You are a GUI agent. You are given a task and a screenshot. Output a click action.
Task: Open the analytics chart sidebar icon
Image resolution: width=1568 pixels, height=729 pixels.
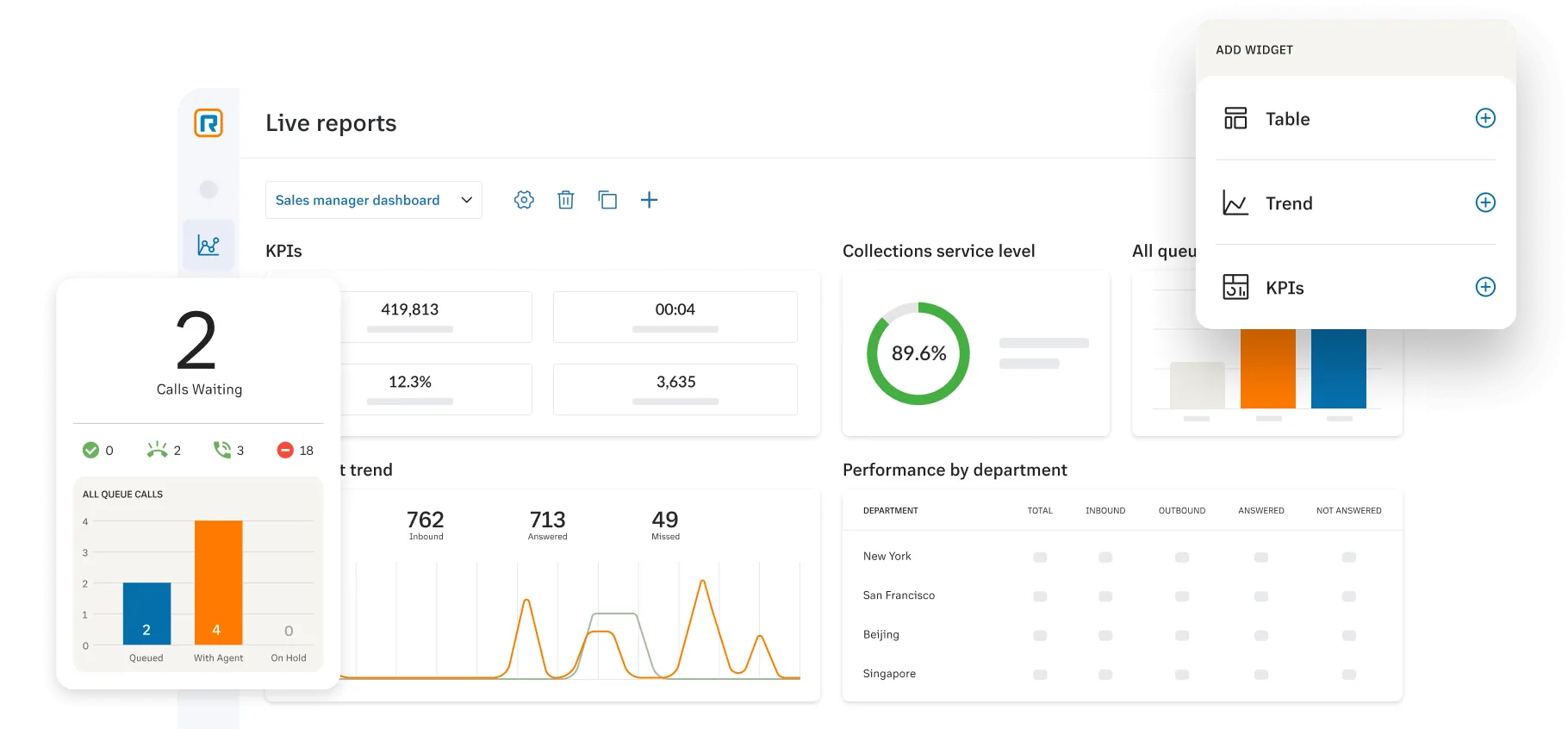208,246
